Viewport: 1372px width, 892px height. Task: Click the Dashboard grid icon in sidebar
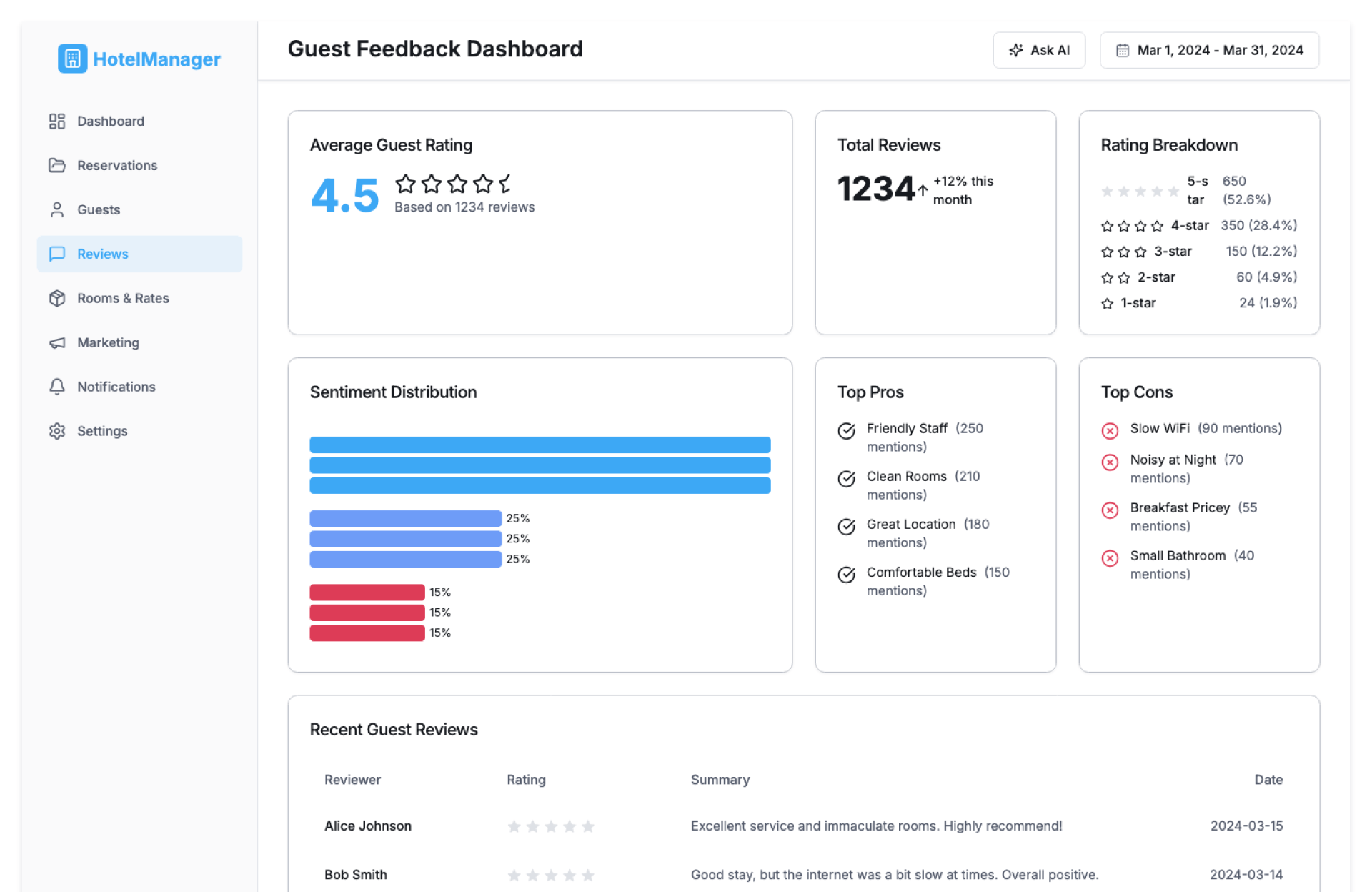[x=57, y=121]
